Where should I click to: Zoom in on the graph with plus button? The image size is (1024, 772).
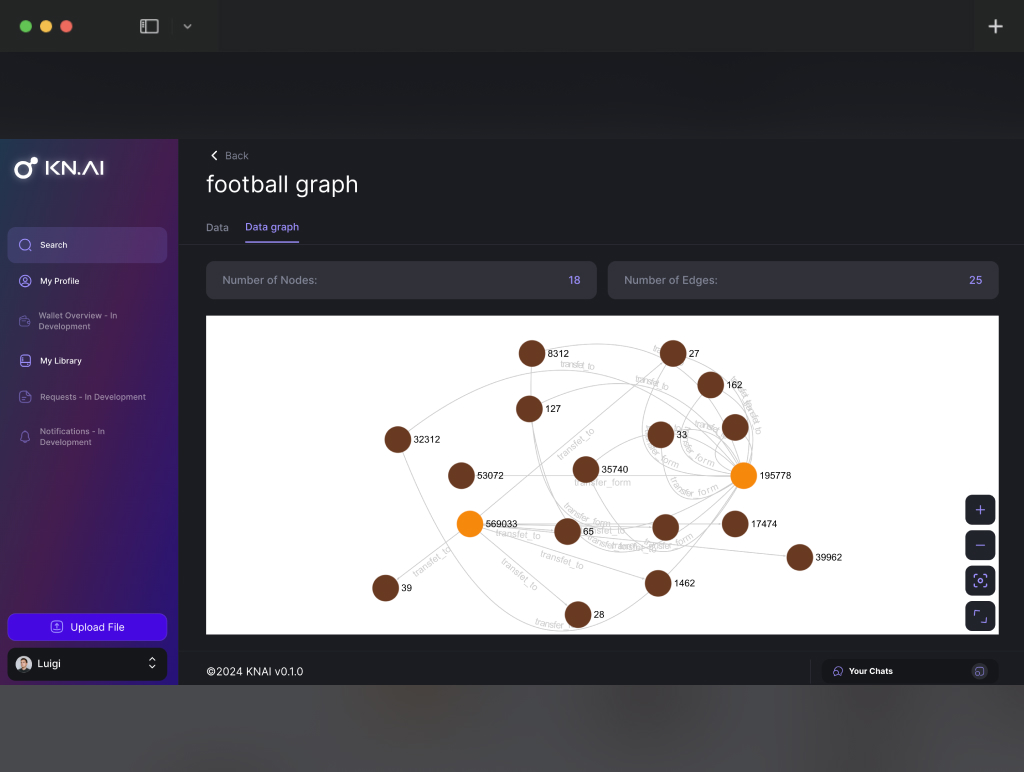point(980,510)
